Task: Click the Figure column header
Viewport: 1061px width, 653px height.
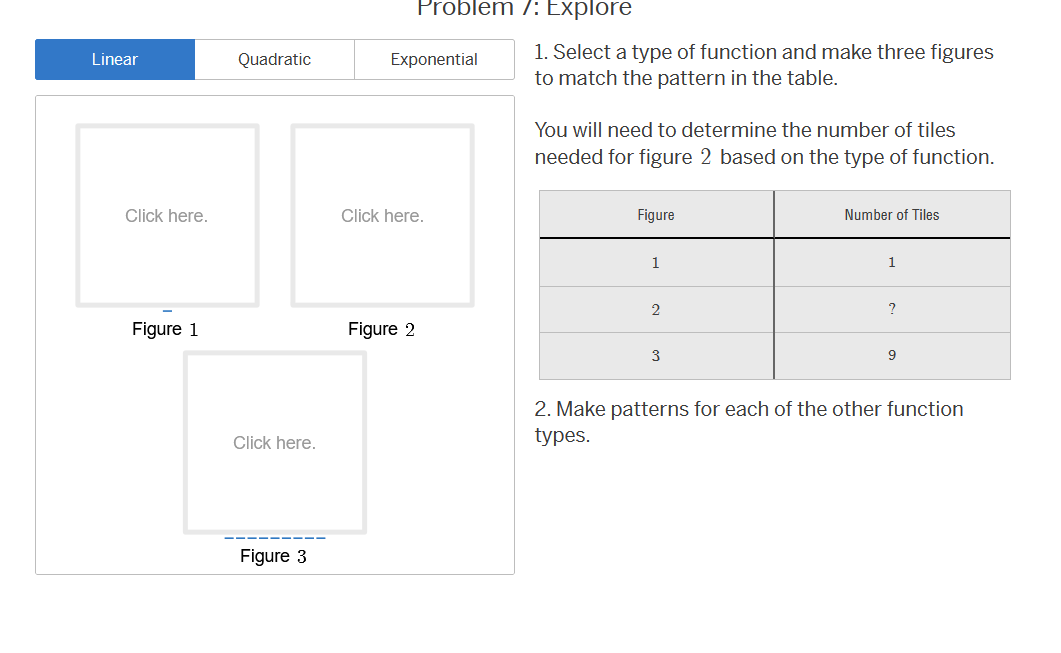Action: tap(655, 214)
